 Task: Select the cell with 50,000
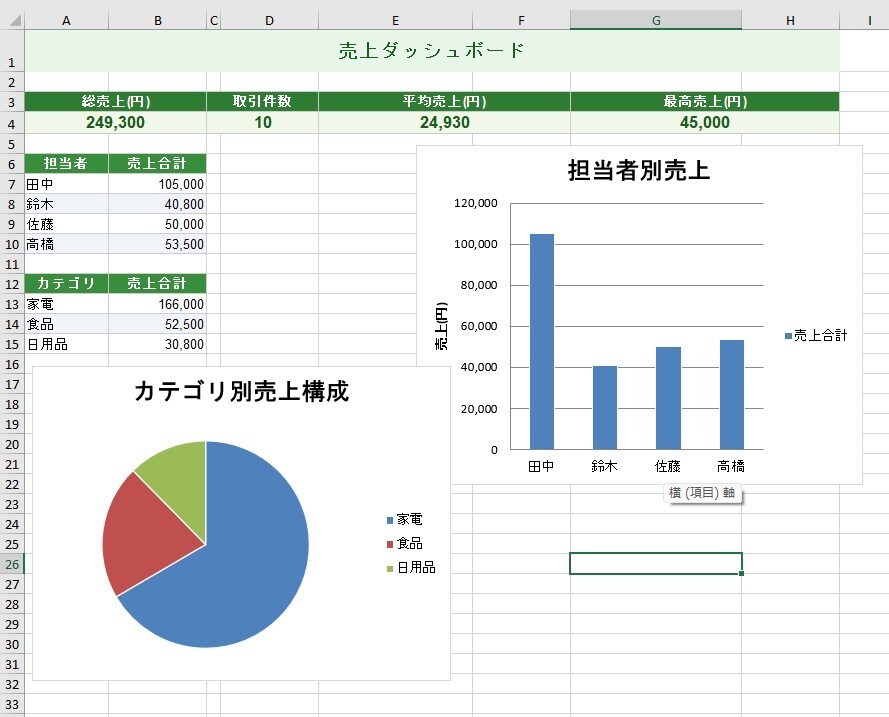[x=158, y=224]
